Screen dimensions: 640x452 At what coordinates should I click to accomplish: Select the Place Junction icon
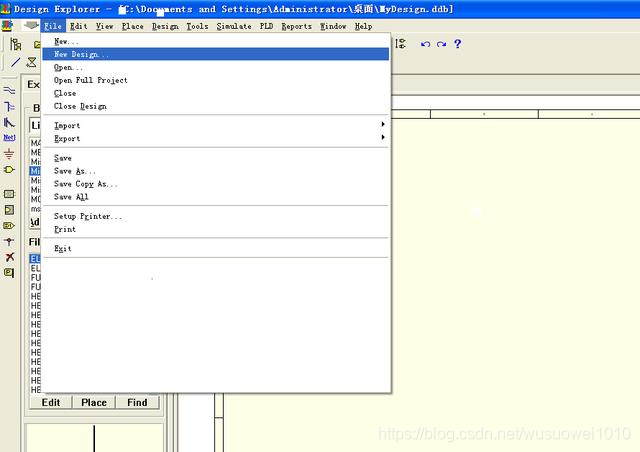point(9,241)
